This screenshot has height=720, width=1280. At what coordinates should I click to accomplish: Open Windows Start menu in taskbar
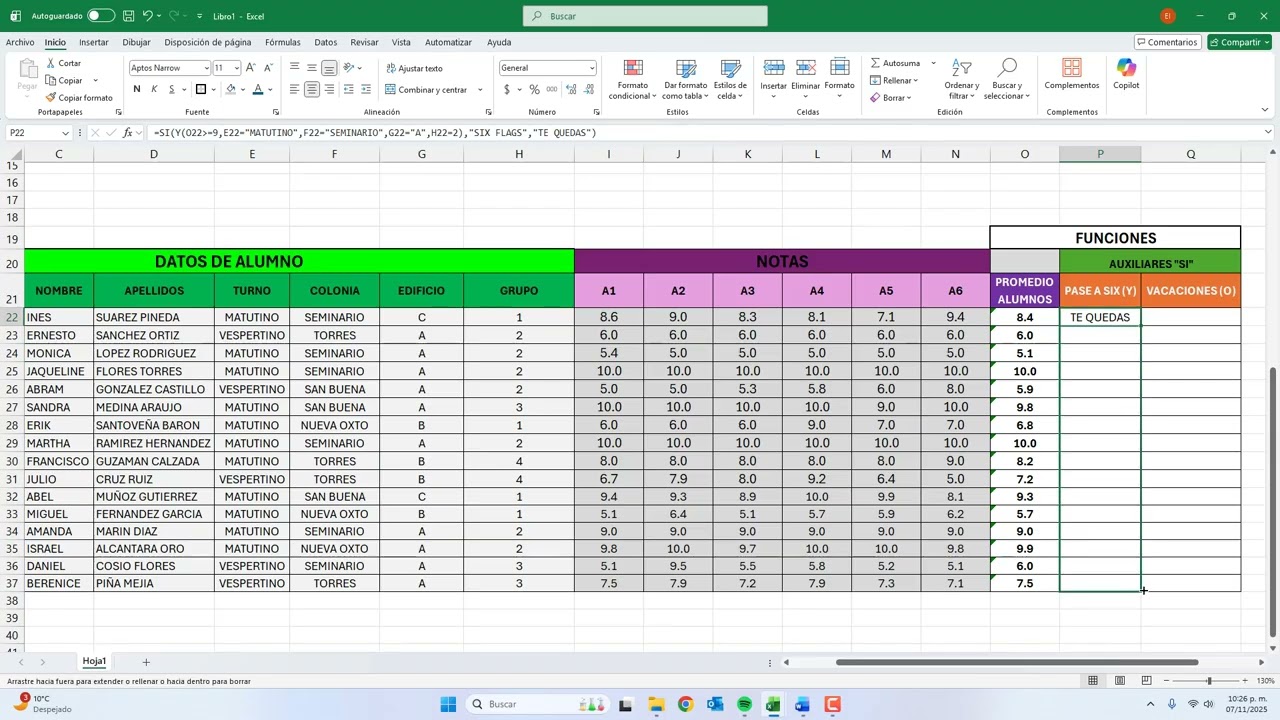448,704
